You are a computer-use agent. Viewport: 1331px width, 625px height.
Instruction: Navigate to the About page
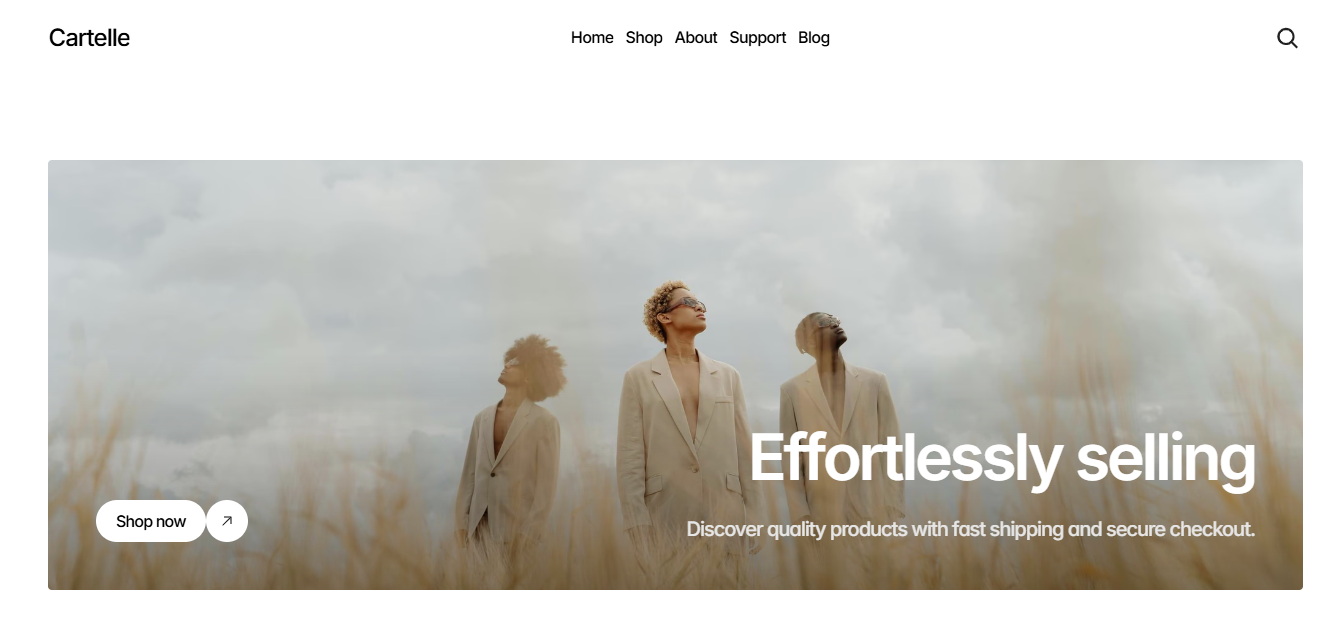696,38
